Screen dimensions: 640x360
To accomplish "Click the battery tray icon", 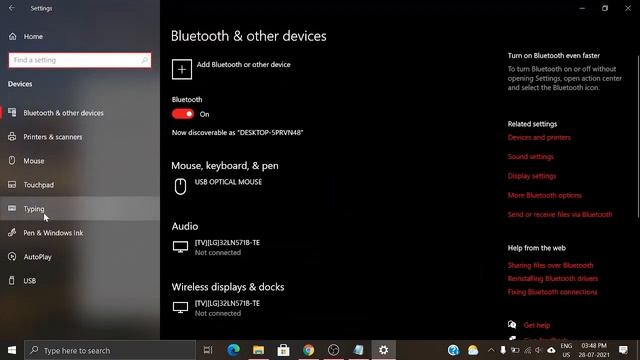I will click(x=516, y=350).
